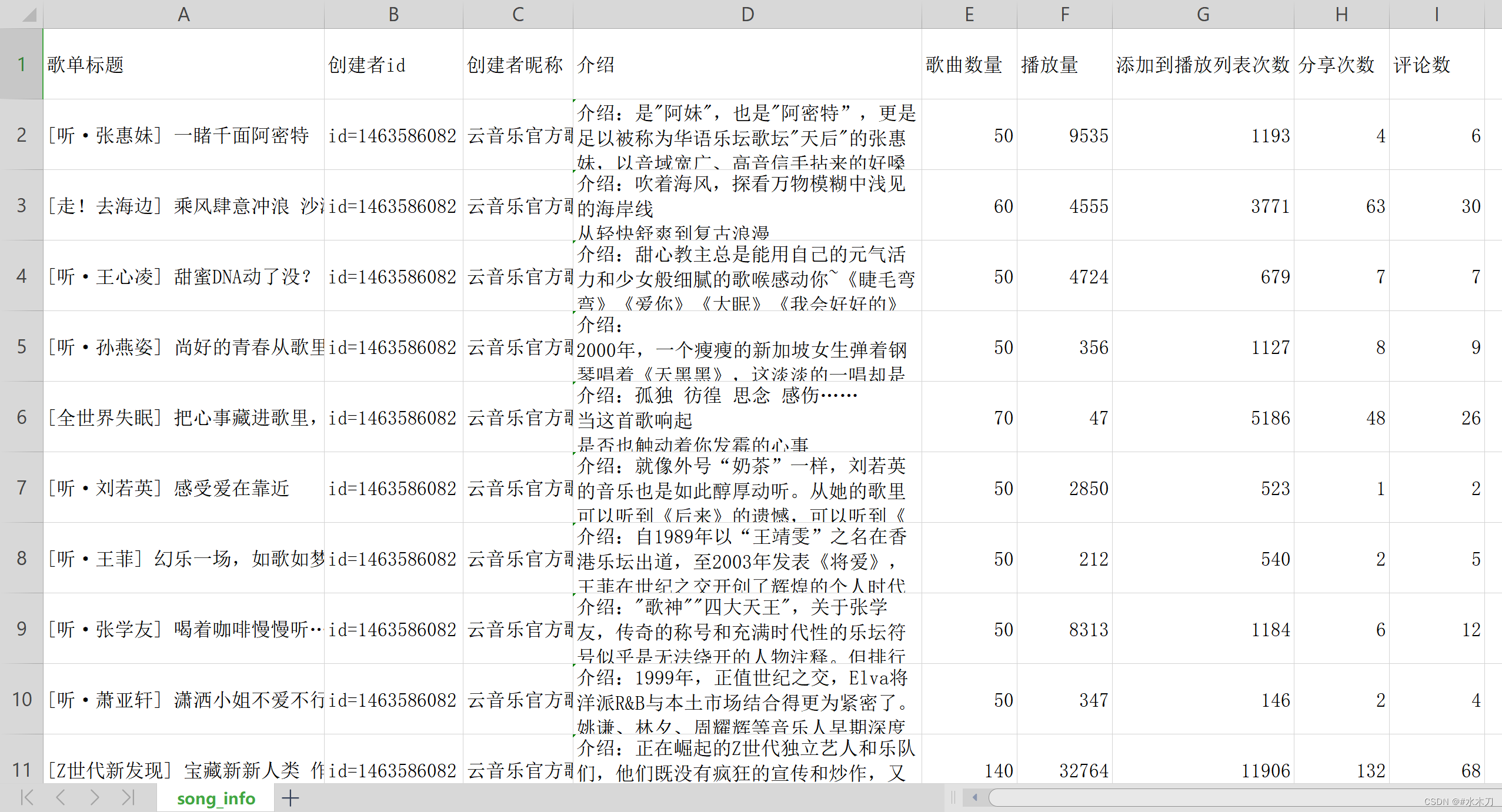Click playlist-add count cell 3771
The width and height of the screenshot is (1502, 812).
(1203, 205)
